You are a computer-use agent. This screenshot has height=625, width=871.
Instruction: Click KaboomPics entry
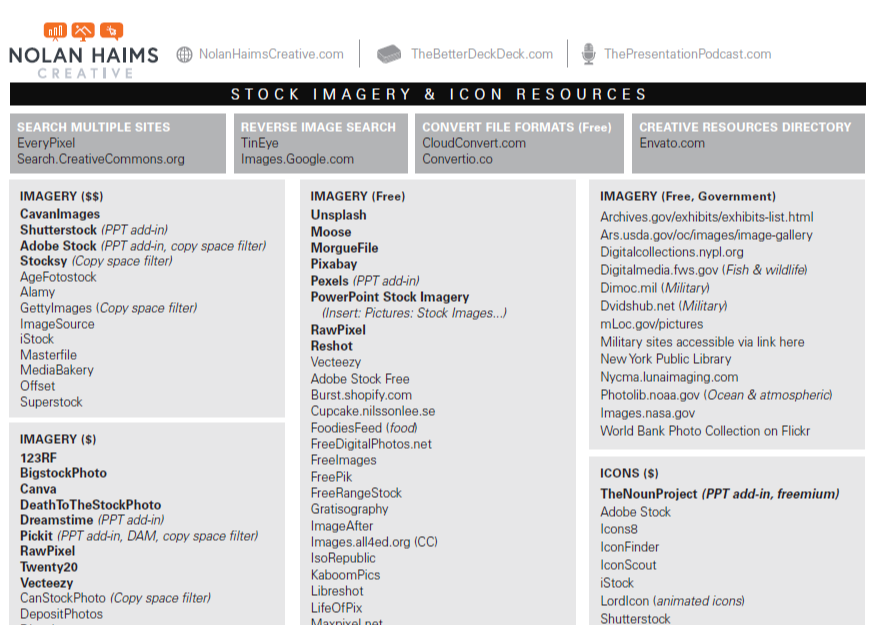pyautogui.click(x=346, y=575)
